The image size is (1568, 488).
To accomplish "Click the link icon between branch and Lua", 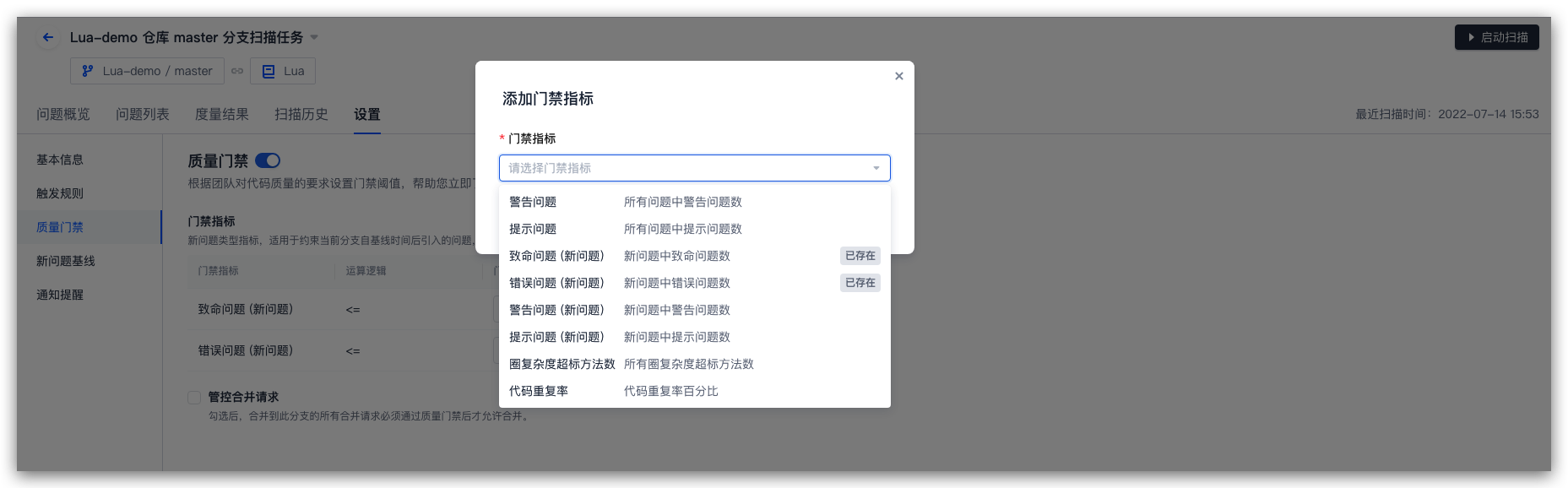I will click(237, 71).
